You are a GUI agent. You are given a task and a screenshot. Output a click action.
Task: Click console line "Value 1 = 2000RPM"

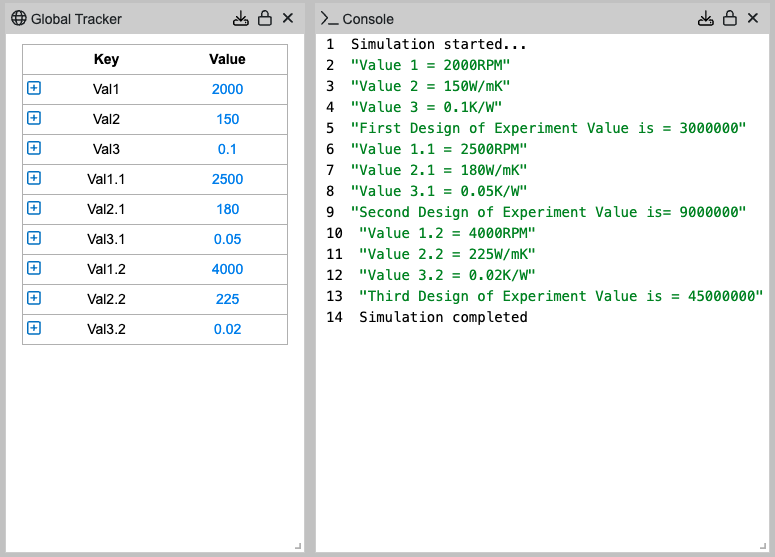(430, 65)
